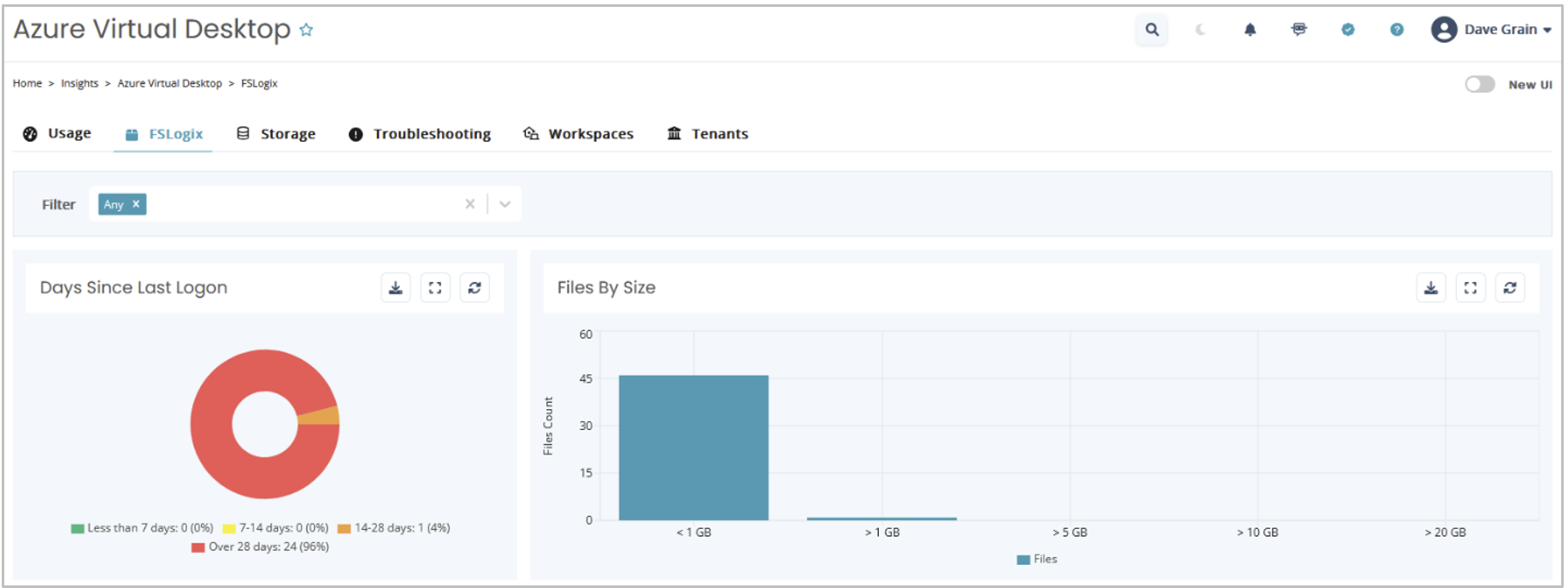Download the Days Since Last Logon chart
This screenshot has height=588, width=1568.
pos(396,288)
